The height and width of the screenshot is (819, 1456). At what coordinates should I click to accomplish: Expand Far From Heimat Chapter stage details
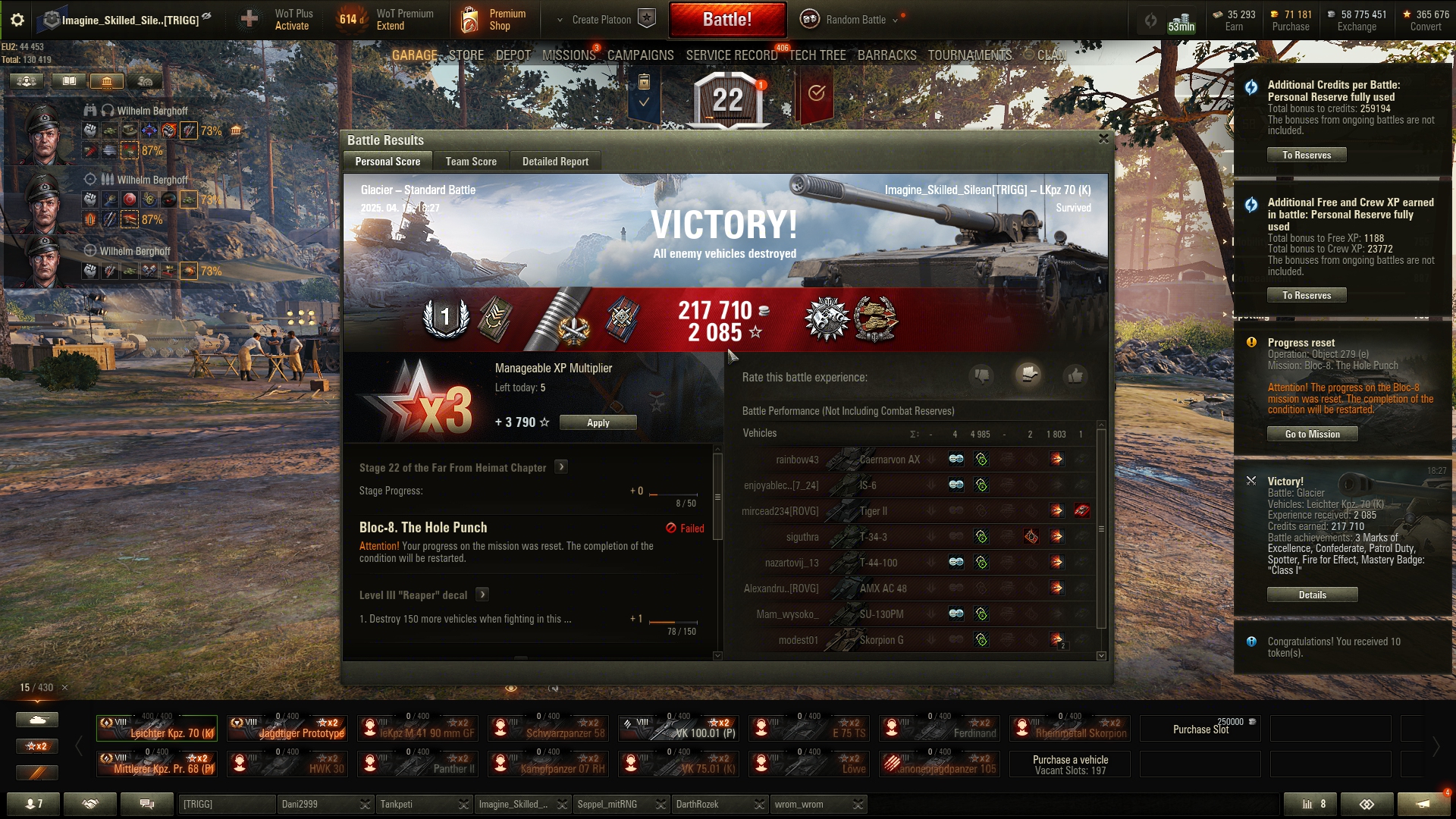tap(561, 467)
